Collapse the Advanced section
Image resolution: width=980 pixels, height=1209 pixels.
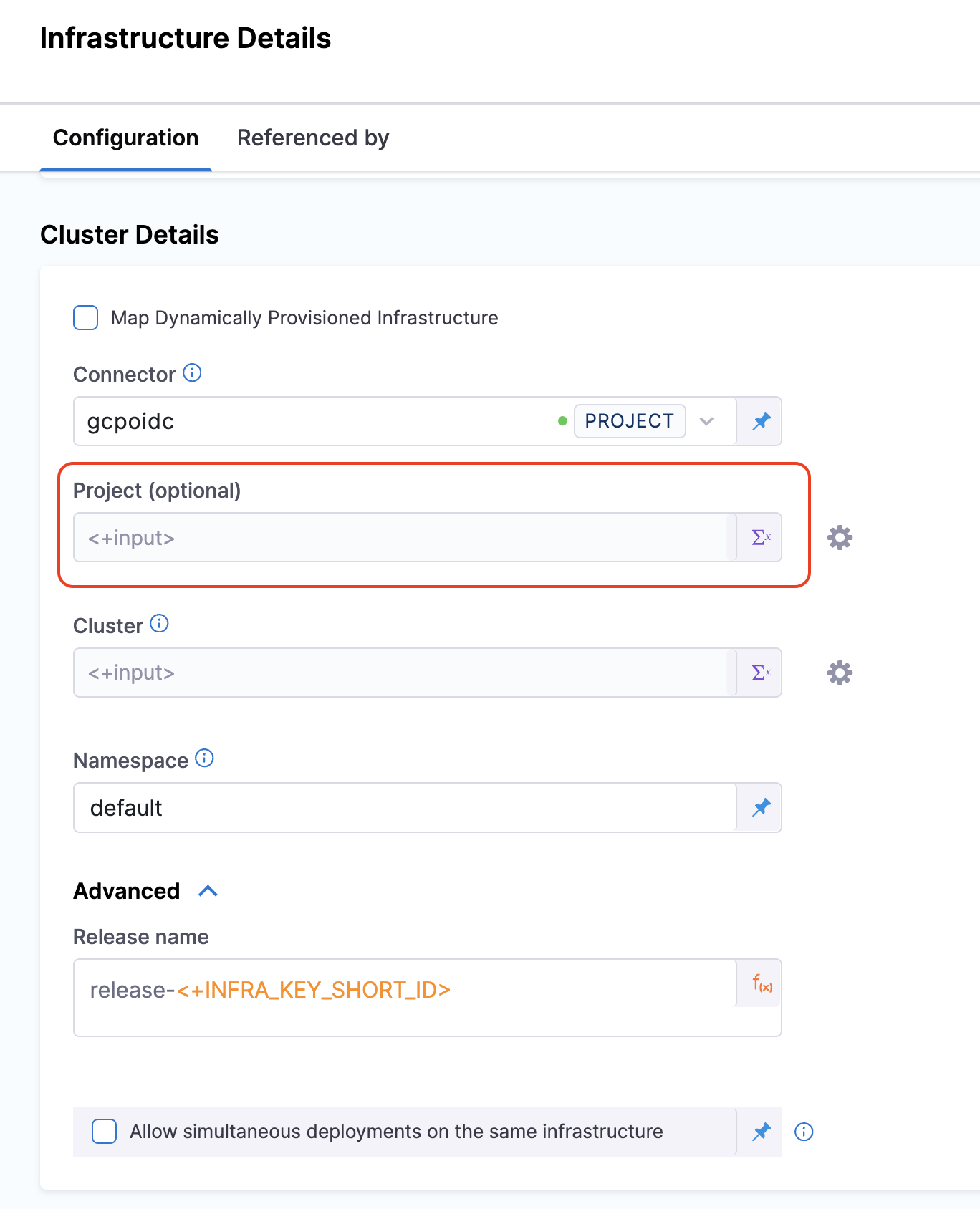point(208,891)
